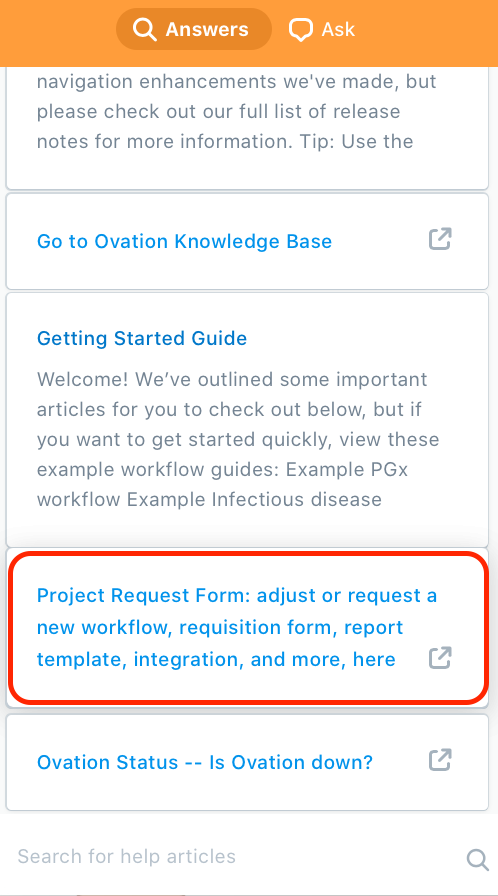
Task: Click the Welcome description under Getting Started Guide
Action: 238,439
